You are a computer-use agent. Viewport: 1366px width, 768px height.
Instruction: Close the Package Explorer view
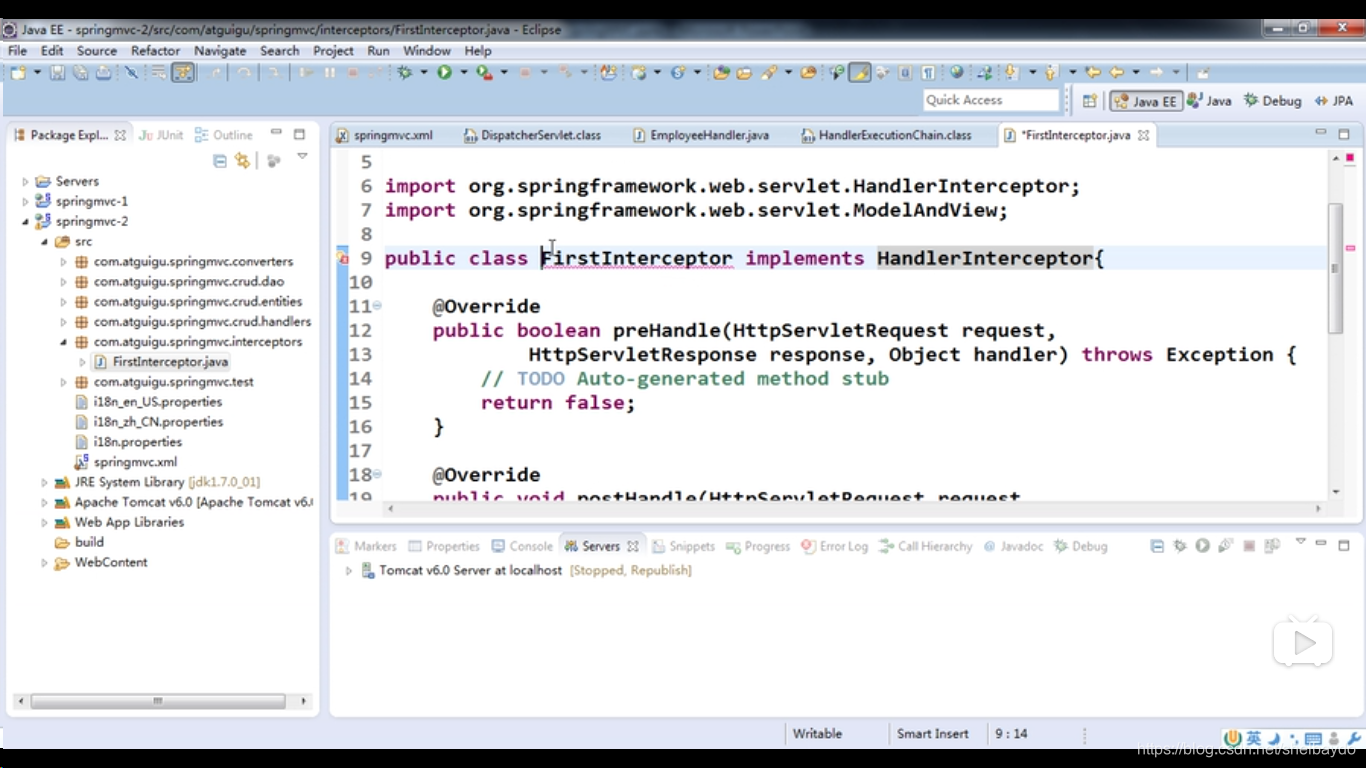[x=120, y=135]
